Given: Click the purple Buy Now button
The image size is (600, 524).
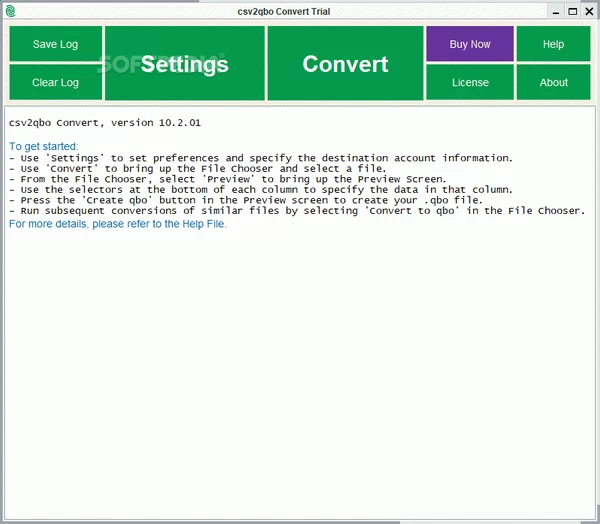Looking at the screenshot, I should 470,44.
